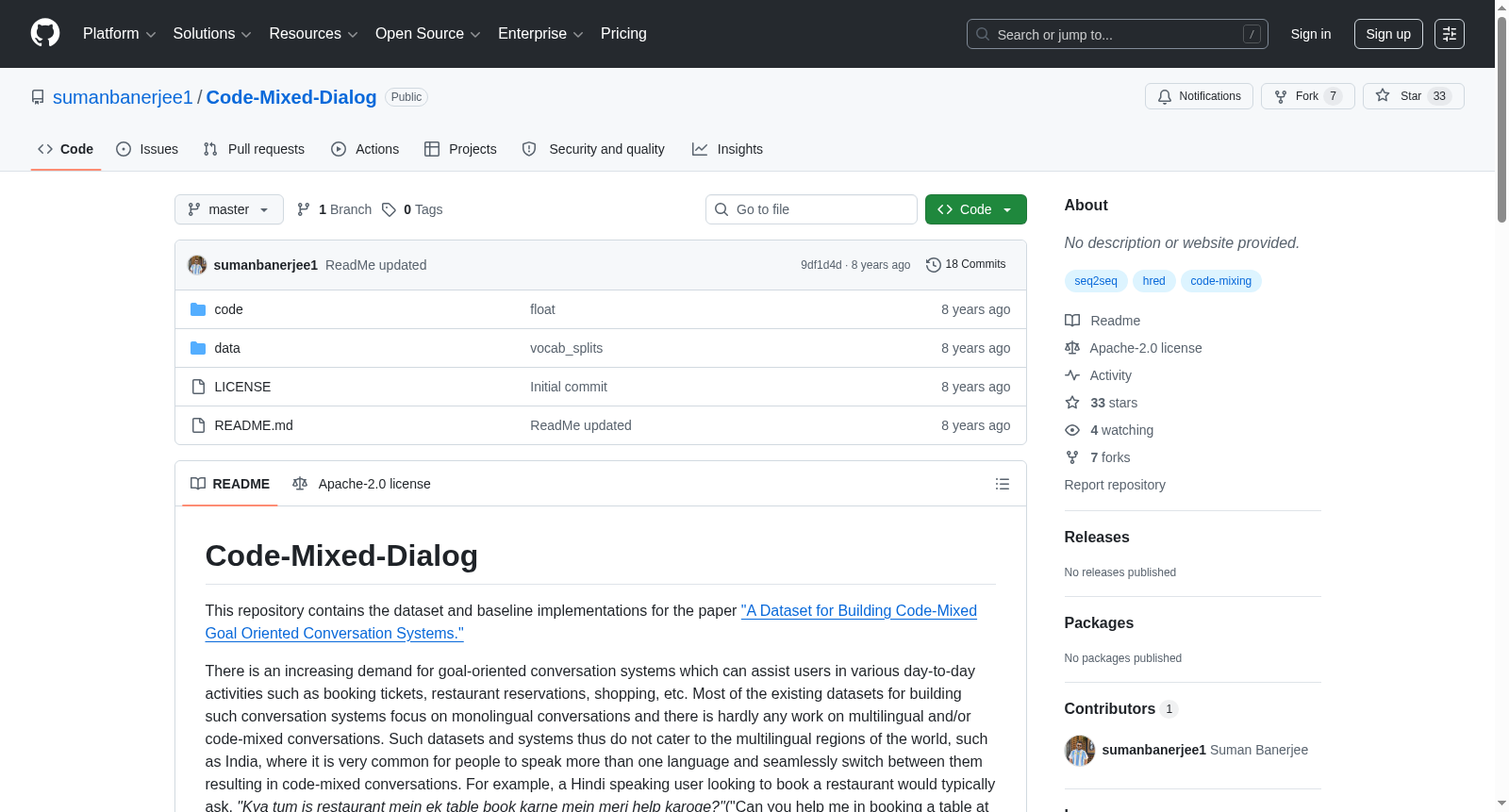Click the history clock icon for commits

pyautogui.click(x=934, y=265)
